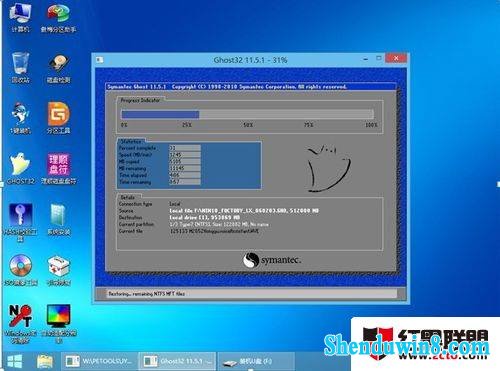Open the Windows NT password reset icon
The image size is (500, 371).
(x=21, y=323)
